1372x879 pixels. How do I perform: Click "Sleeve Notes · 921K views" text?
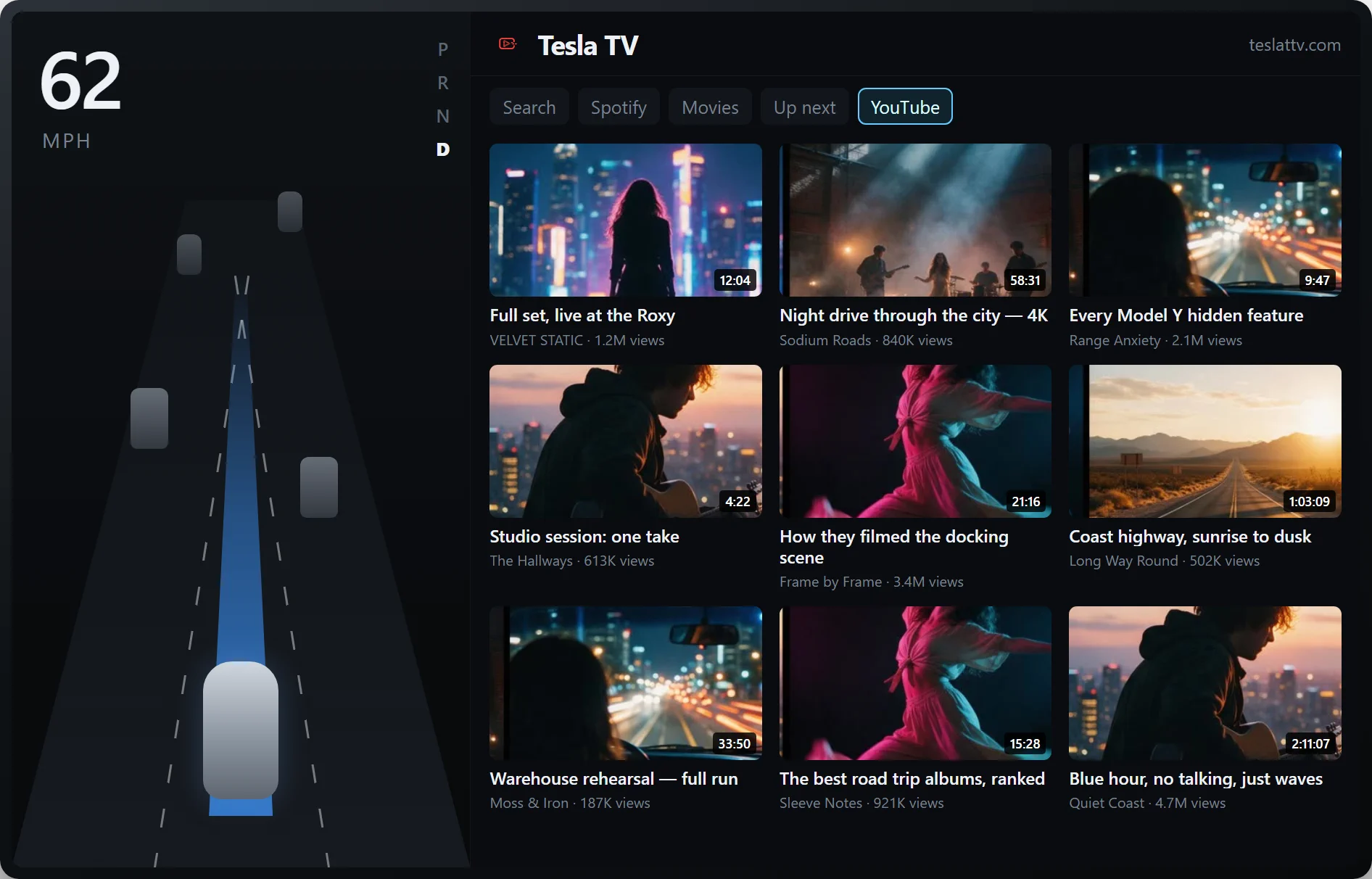[861, 803]
